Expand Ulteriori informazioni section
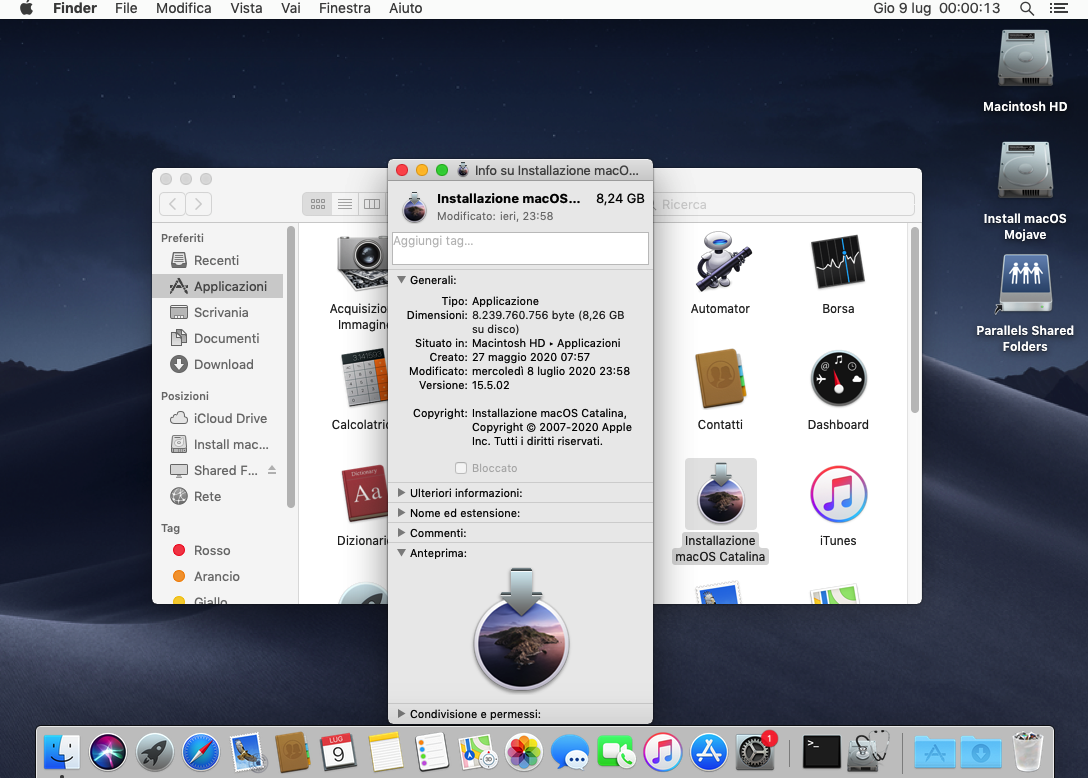The width and height of the screenshot is (1088, 778). point(401,493)
